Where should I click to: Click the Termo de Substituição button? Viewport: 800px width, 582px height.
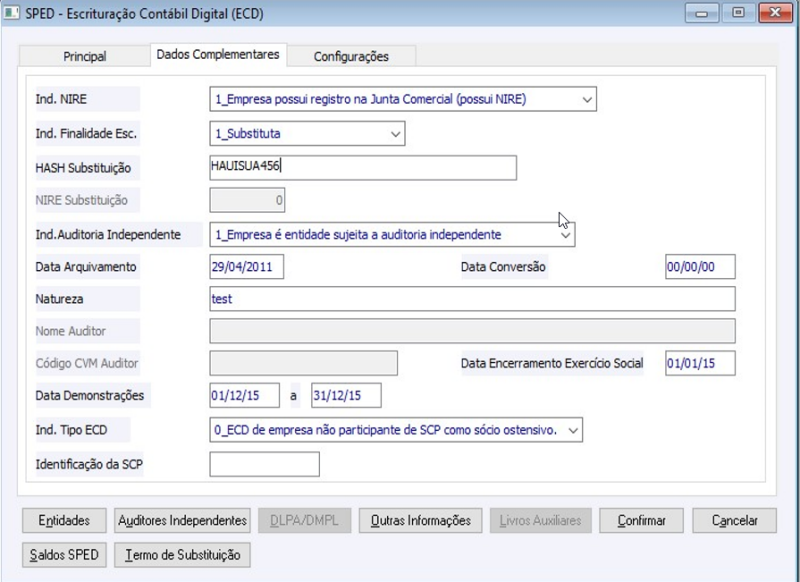click(181, 554)
